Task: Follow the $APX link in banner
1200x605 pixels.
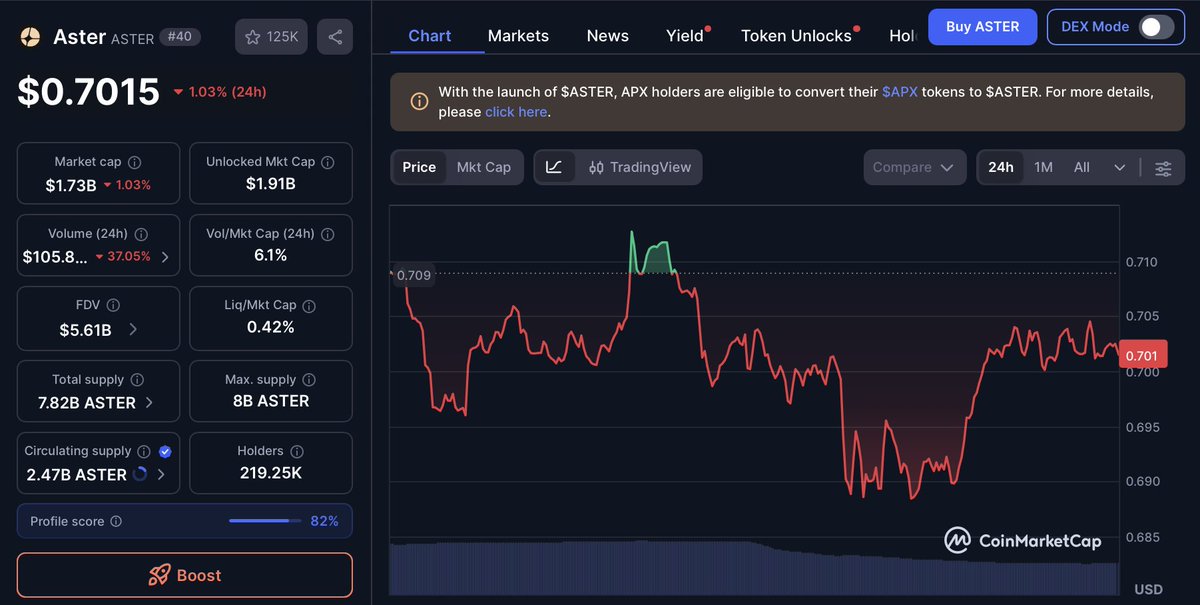Action: click(899, 92)
